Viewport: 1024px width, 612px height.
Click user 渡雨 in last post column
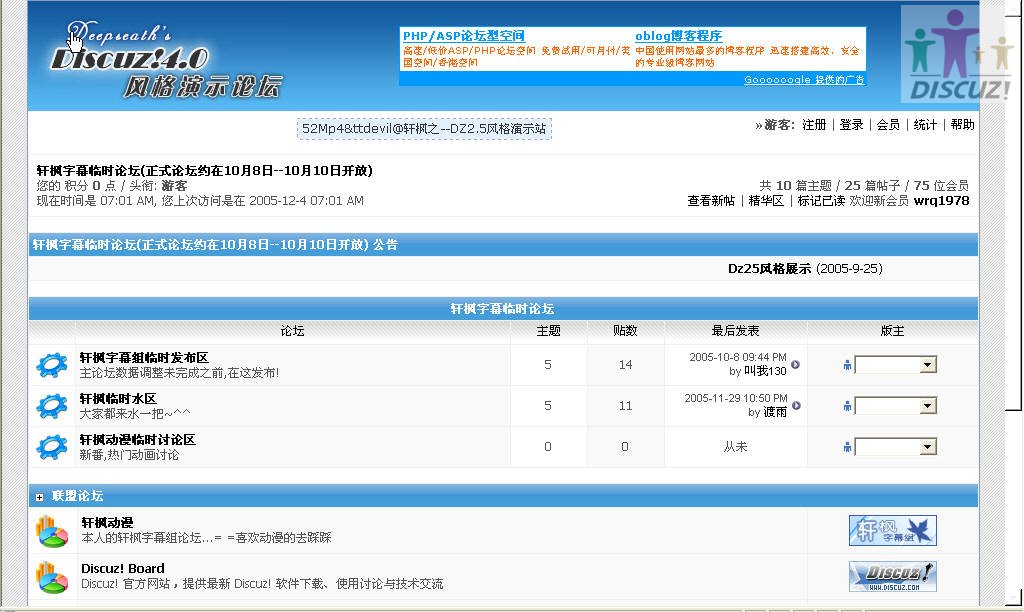(x=775, y=413)
